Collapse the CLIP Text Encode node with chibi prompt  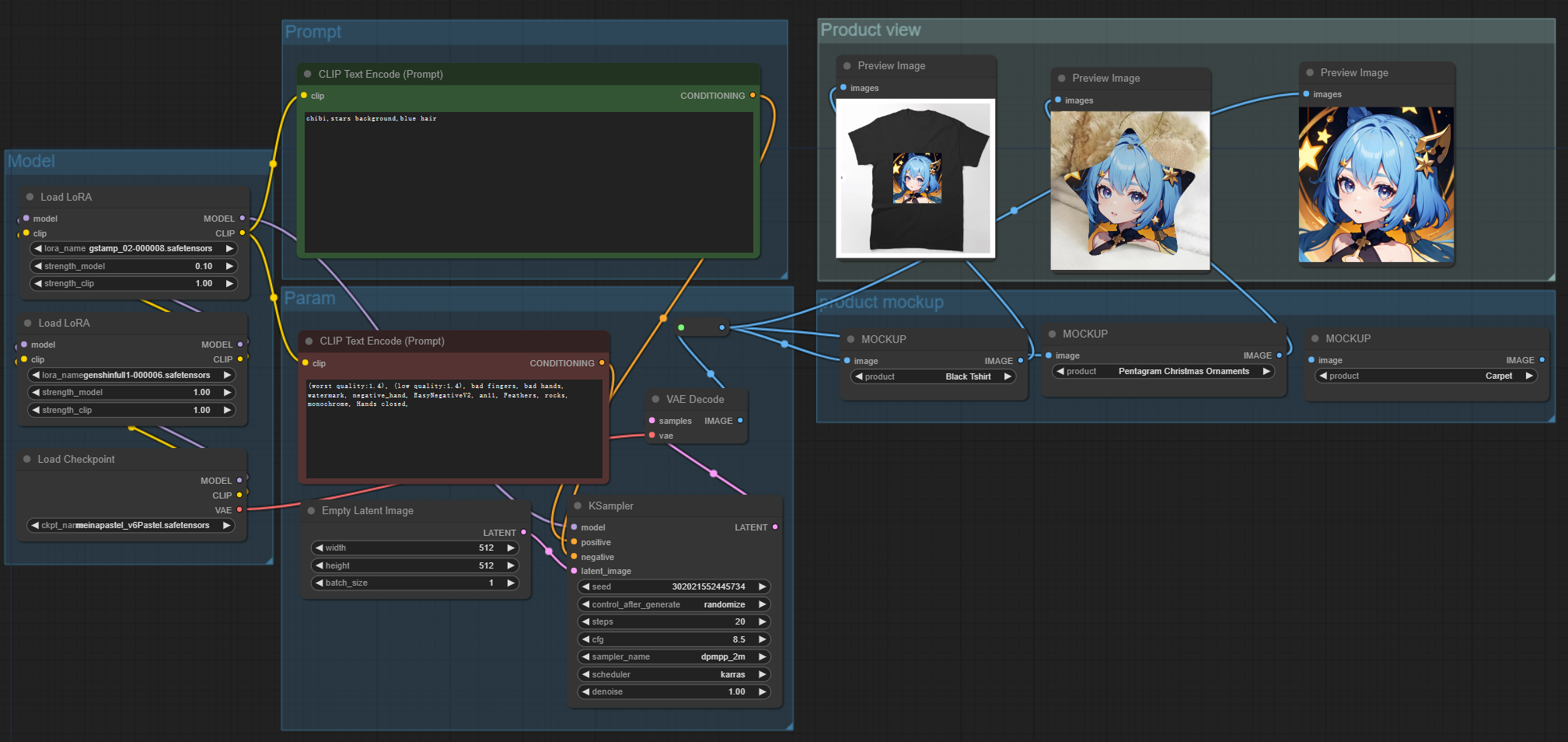point(308,75)
